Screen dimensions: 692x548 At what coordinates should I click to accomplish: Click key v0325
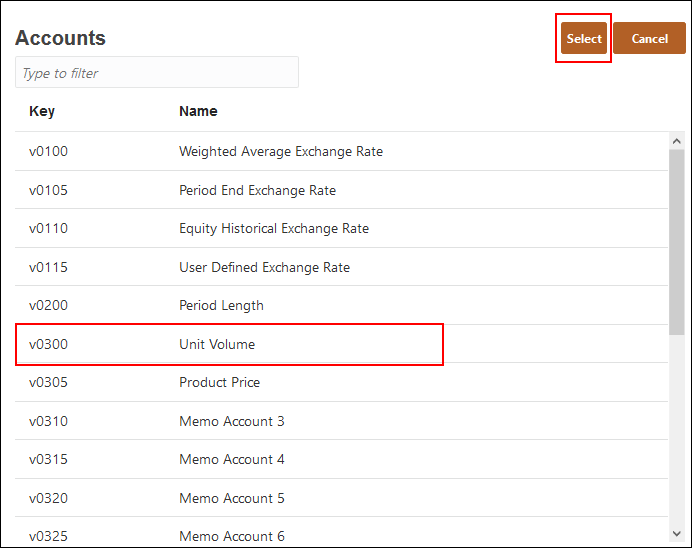49,536
